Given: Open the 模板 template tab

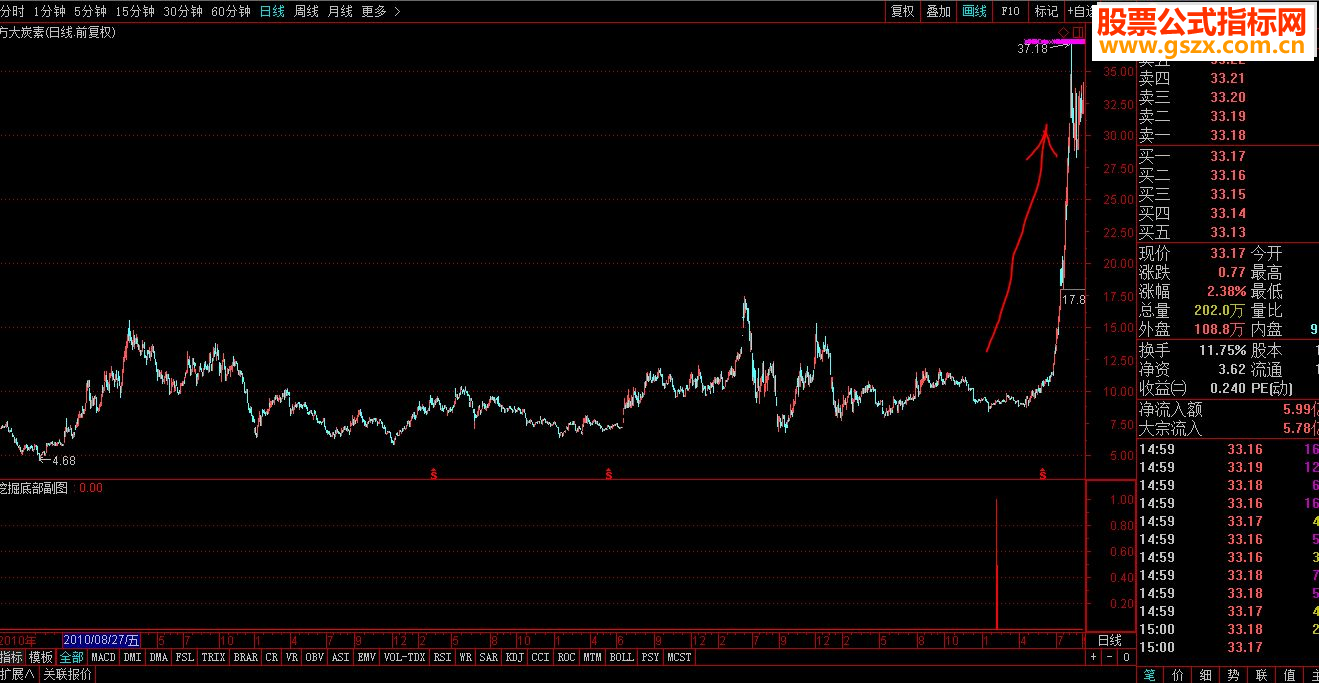Looking at the screenshot, I should (x=41, y=657).
